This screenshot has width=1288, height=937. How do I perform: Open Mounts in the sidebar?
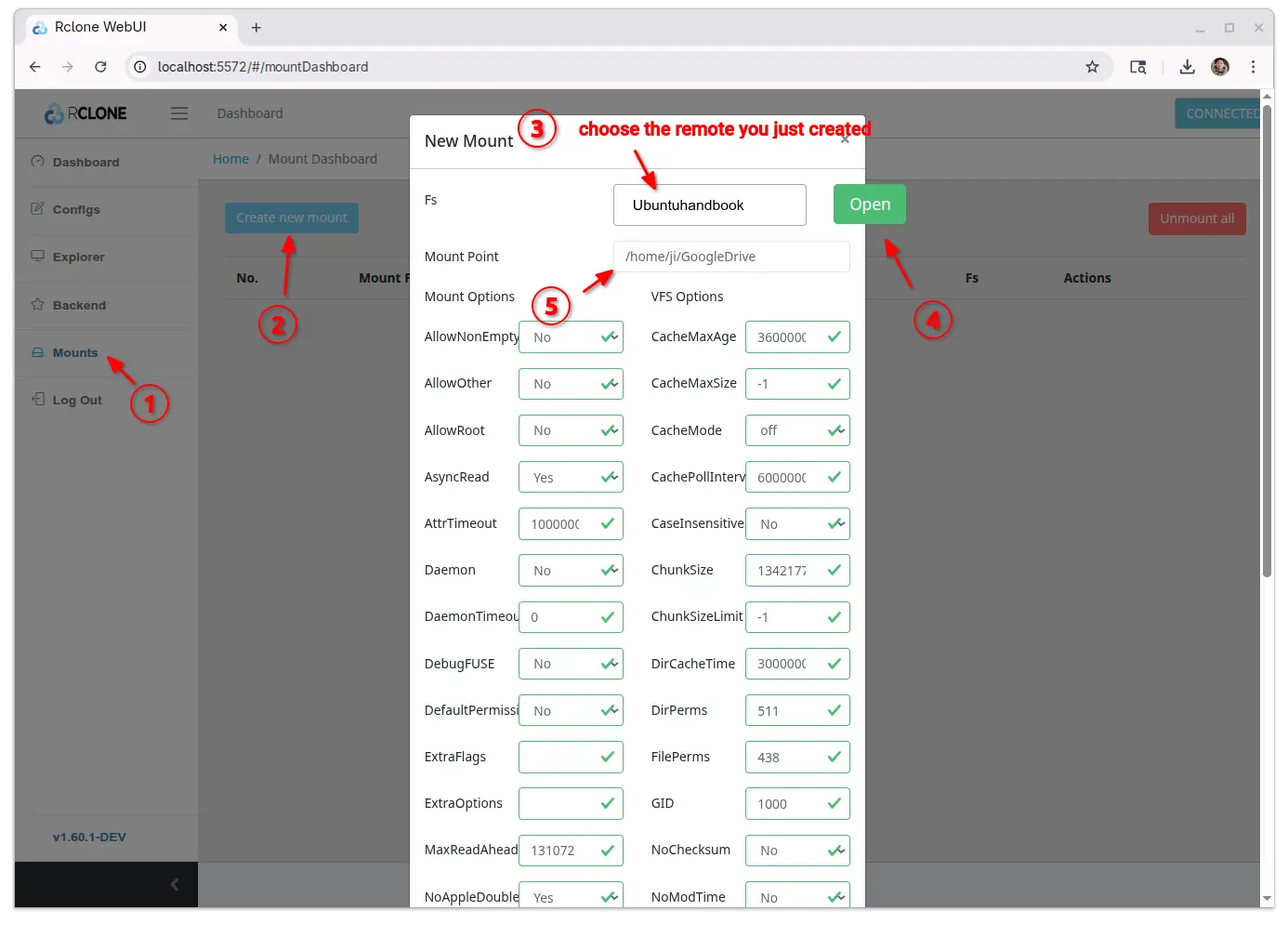click(74, 353)
